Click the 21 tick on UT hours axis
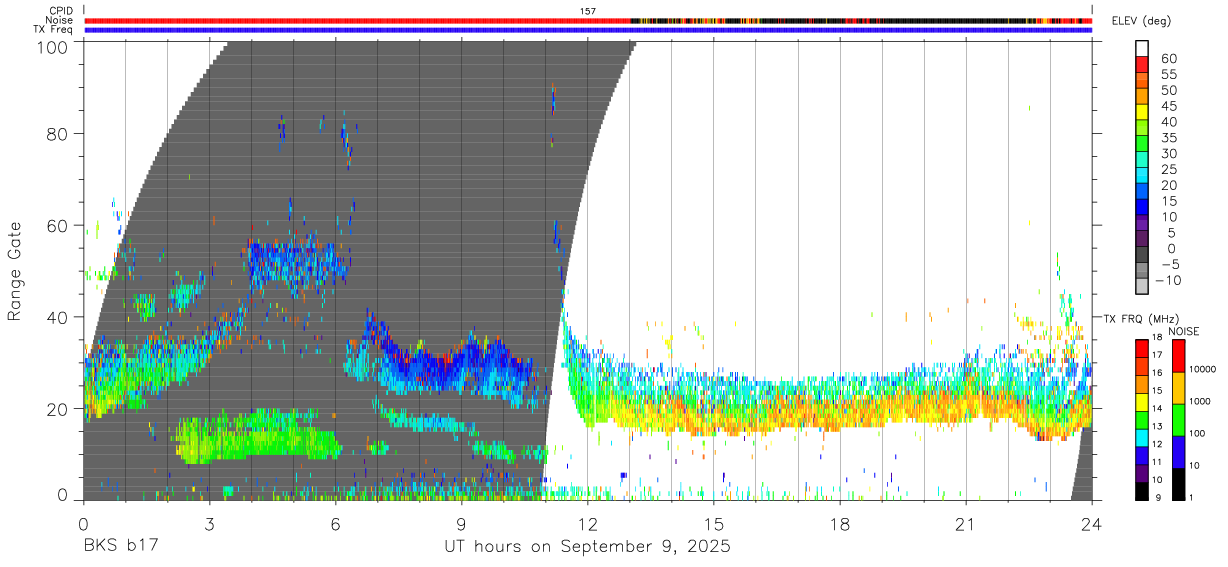The width and height of the screenshot is (1228, 567). coord(966,524)
